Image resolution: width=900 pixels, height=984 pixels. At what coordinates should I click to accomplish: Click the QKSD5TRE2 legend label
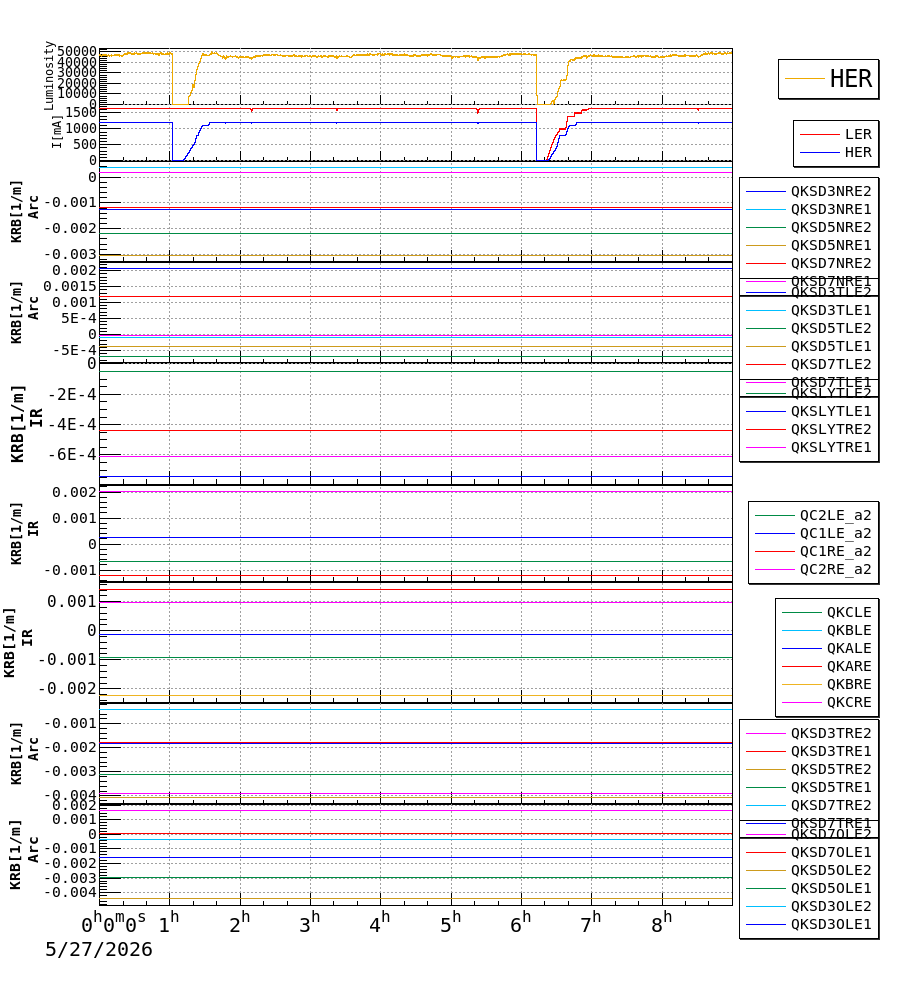point(830,769)
